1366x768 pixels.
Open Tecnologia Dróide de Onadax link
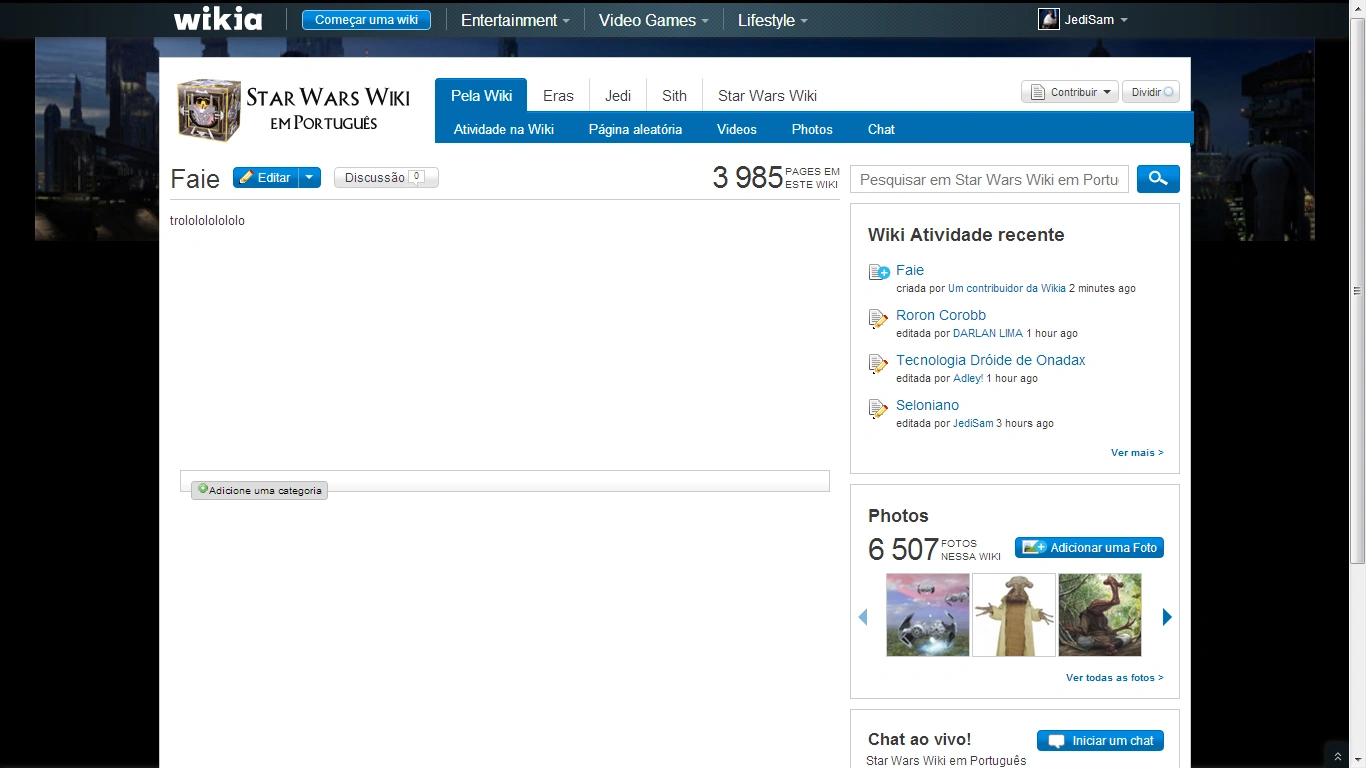click(x=990, y=360)
